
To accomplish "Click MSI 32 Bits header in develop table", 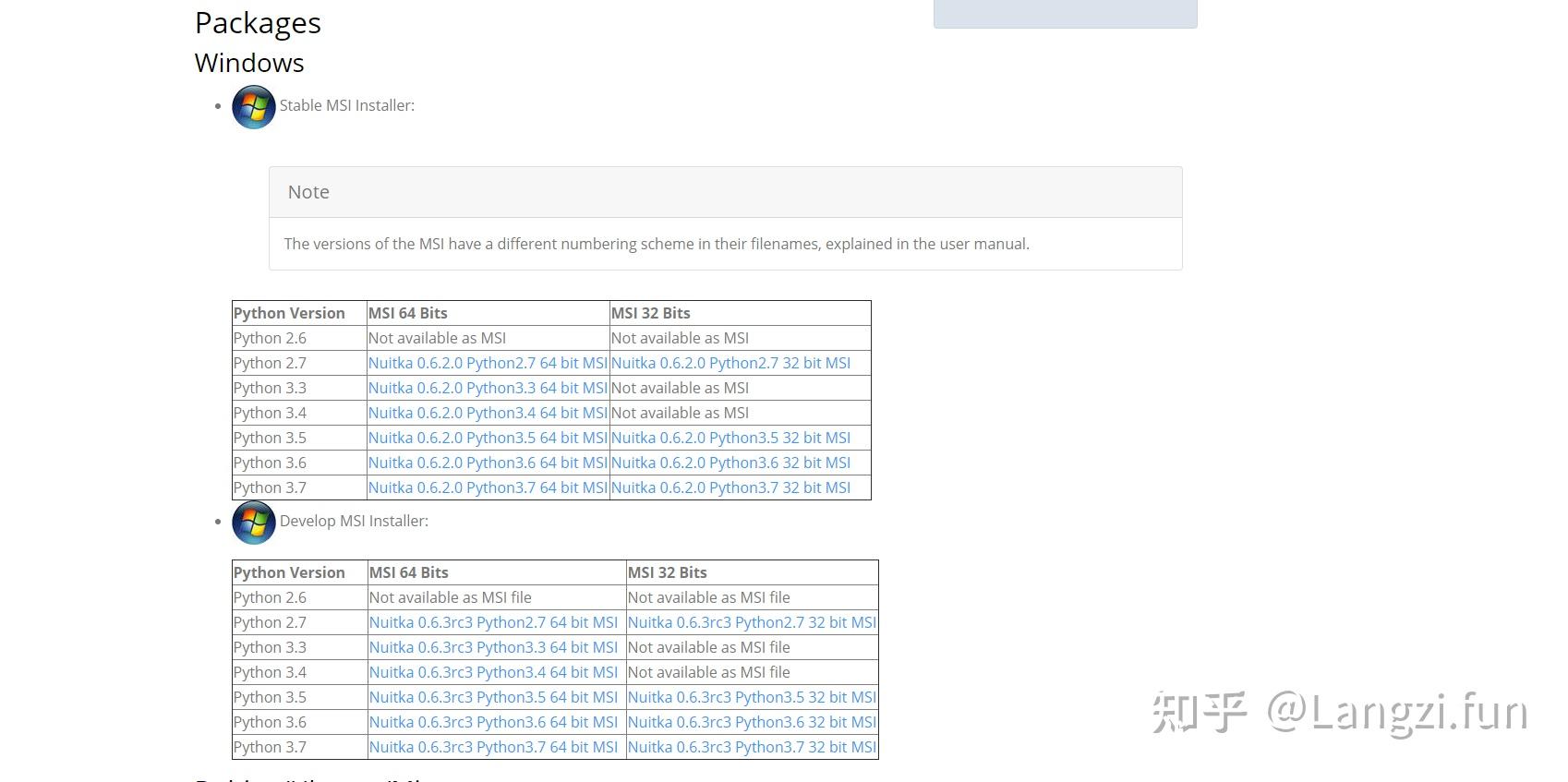I will pos(667,572).
